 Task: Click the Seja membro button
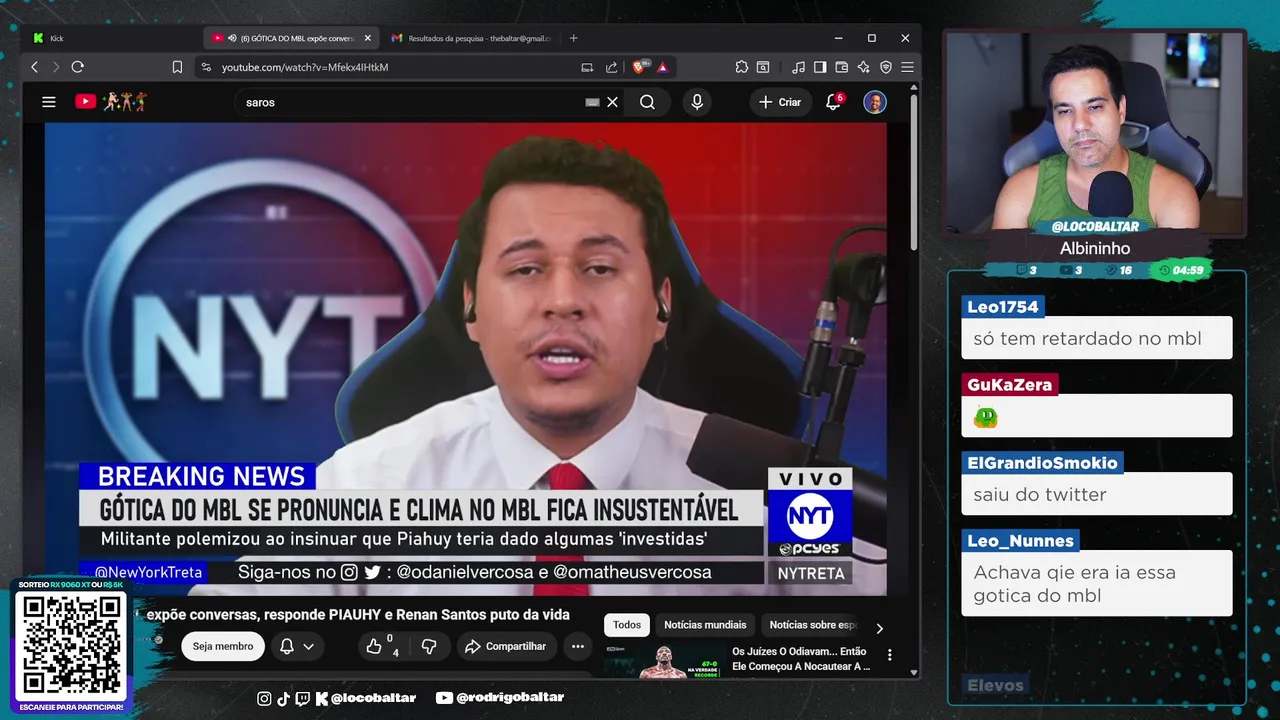click(223, 646)
